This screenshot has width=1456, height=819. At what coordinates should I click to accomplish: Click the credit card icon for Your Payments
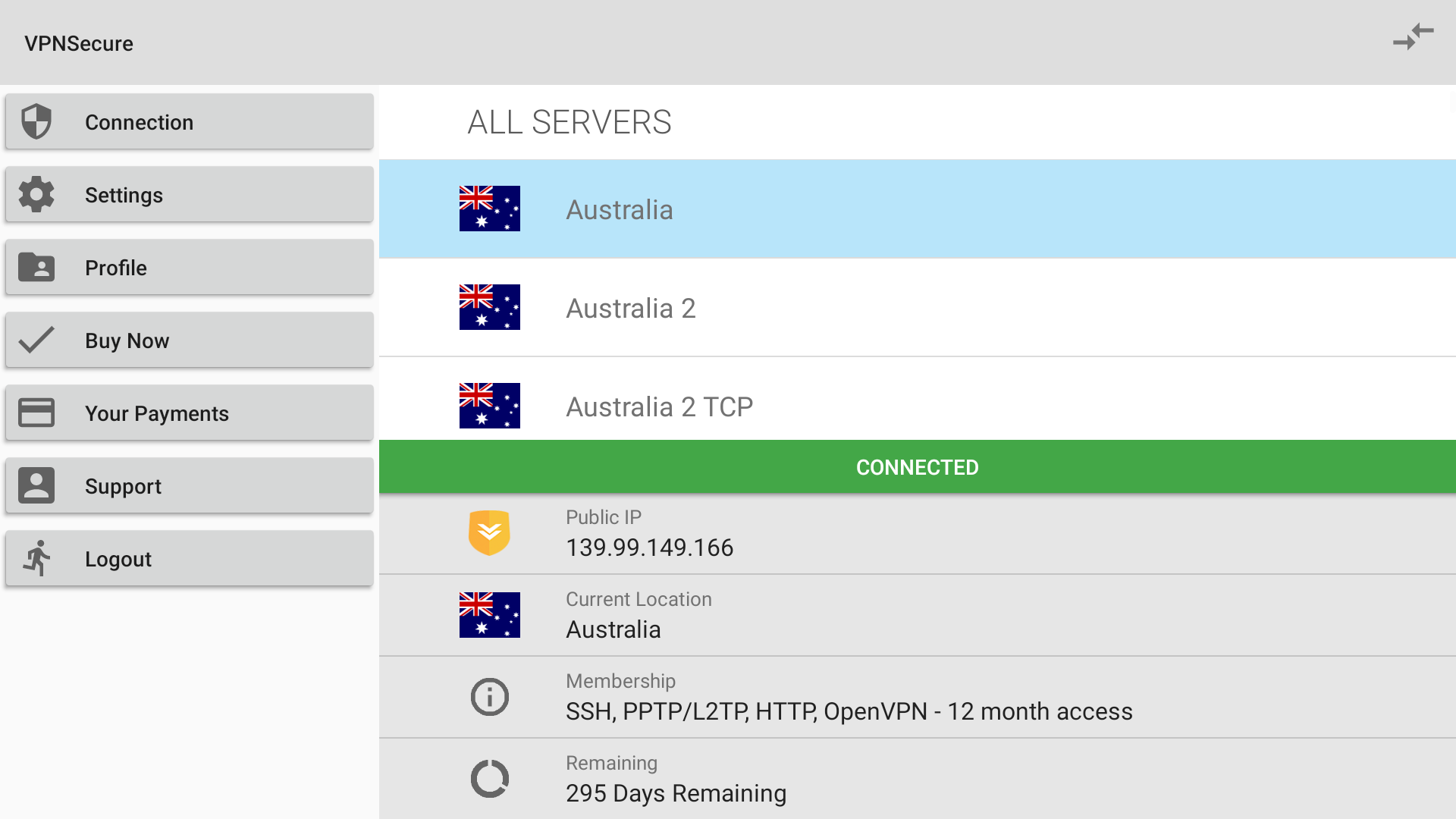pyautogui.click(x=36, y=413)
